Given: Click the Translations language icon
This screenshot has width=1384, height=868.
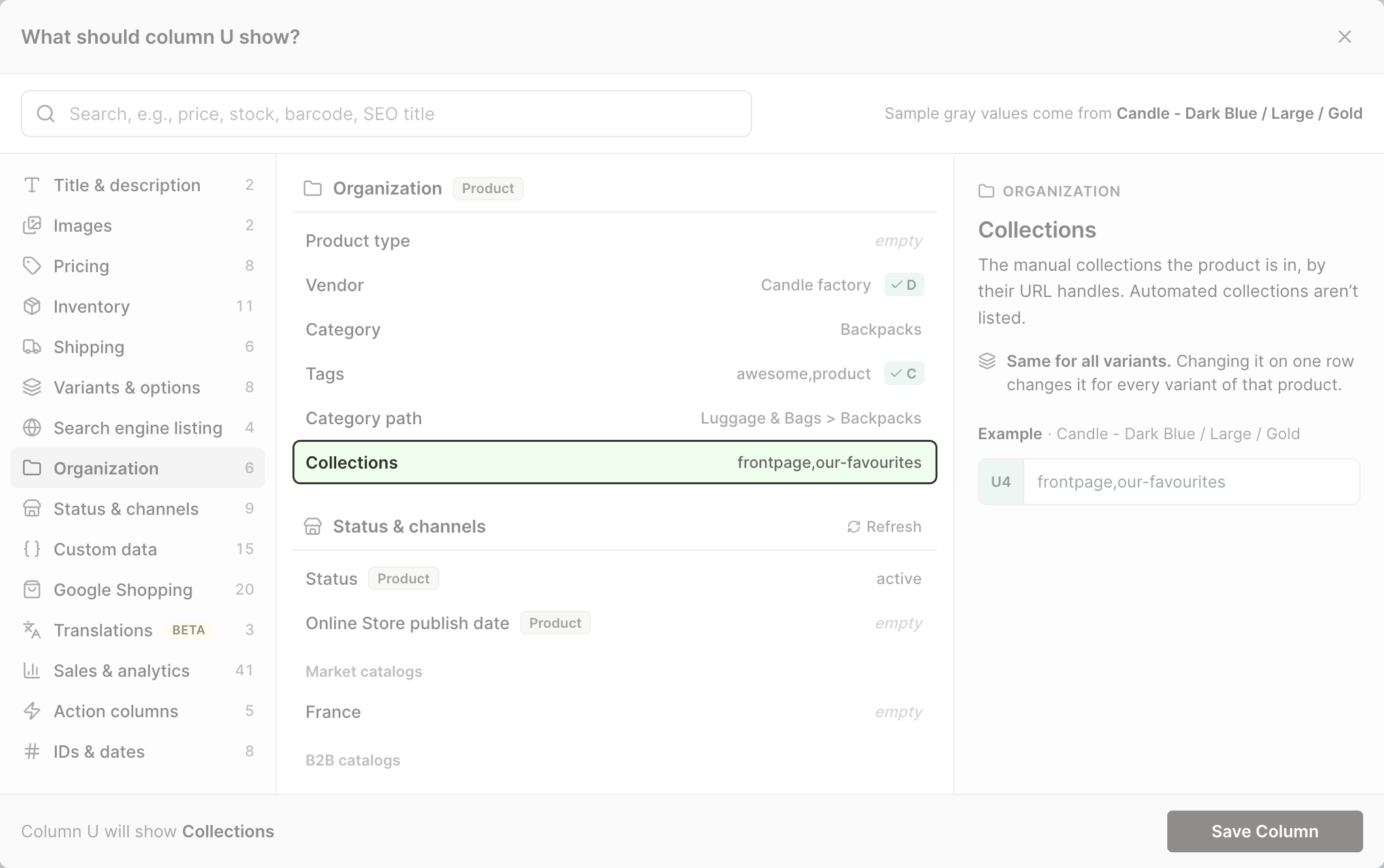Looking at the screenshot, I should (32, 630).
